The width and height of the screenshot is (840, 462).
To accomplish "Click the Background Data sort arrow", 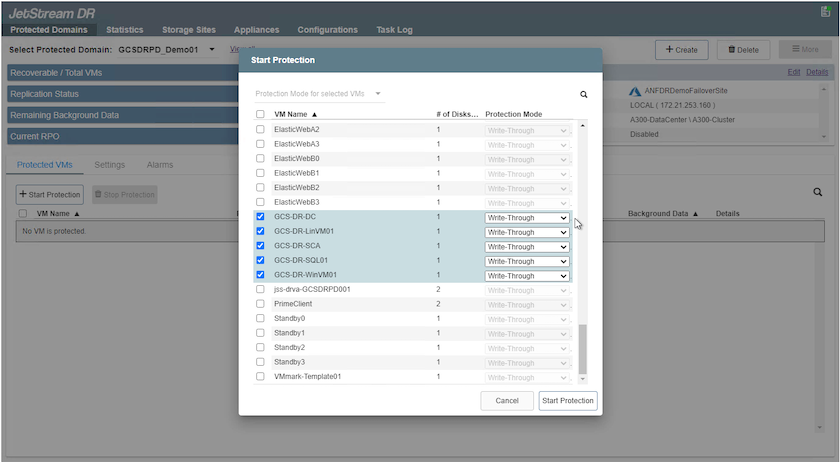I will (x=695, y=213).
